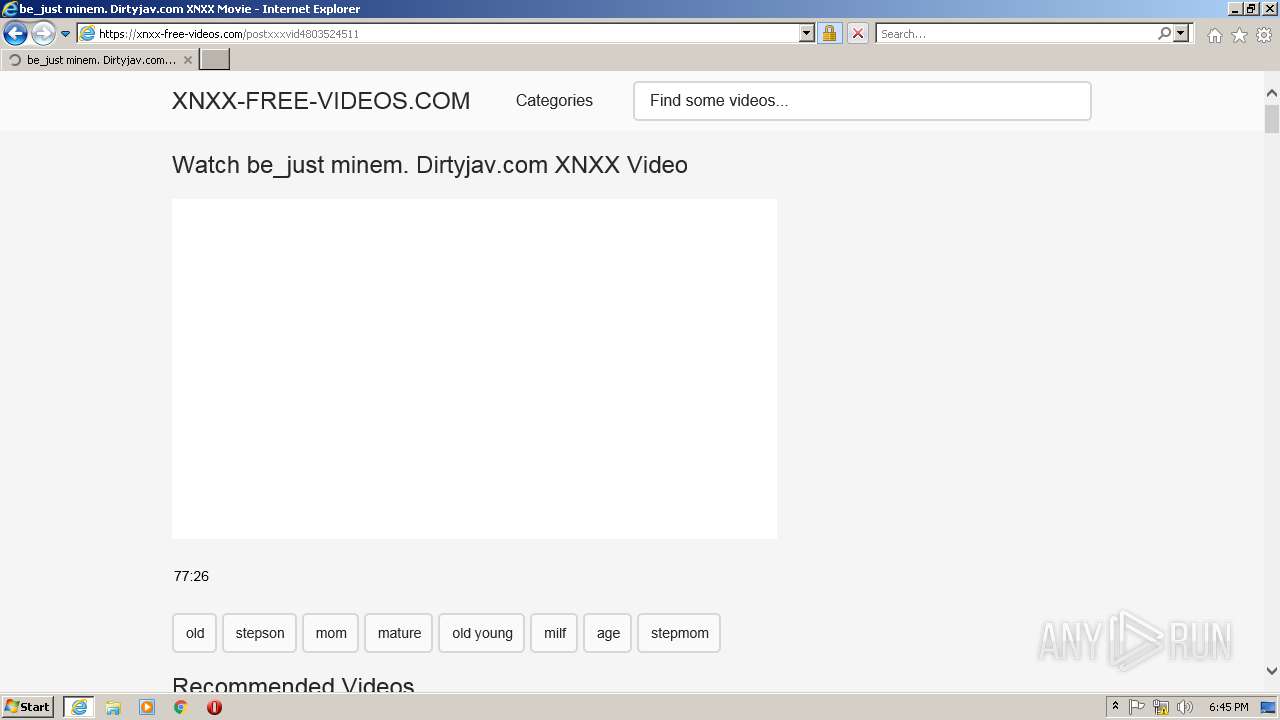Open Internet Explorer from the taskbar
The image size is (1280, 720).
pyautogui.click(x=79, y=707)
